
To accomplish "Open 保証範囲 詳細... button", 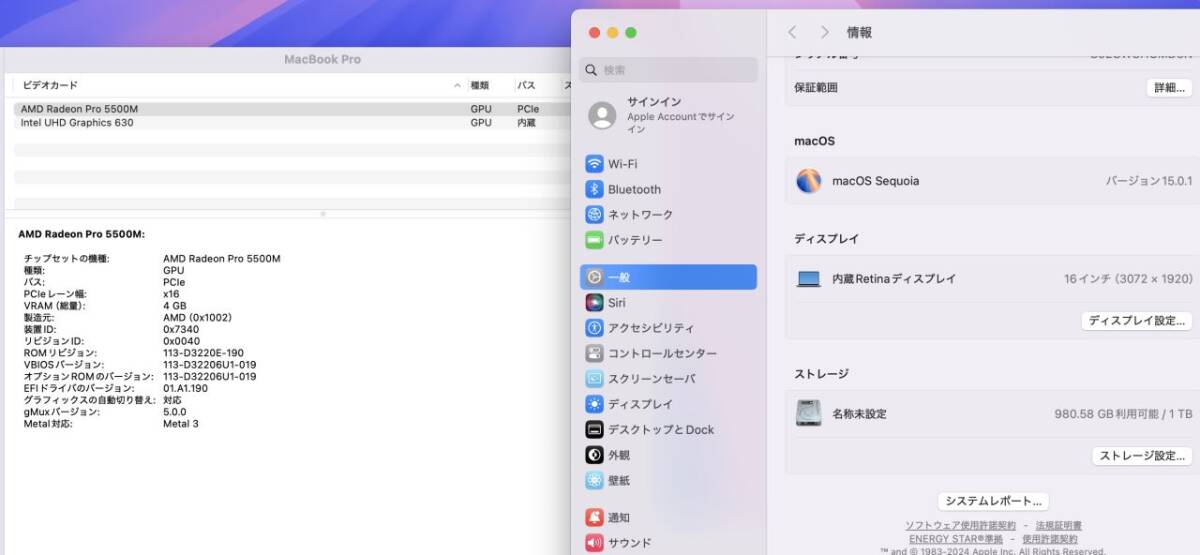I will coord(1169,88).
